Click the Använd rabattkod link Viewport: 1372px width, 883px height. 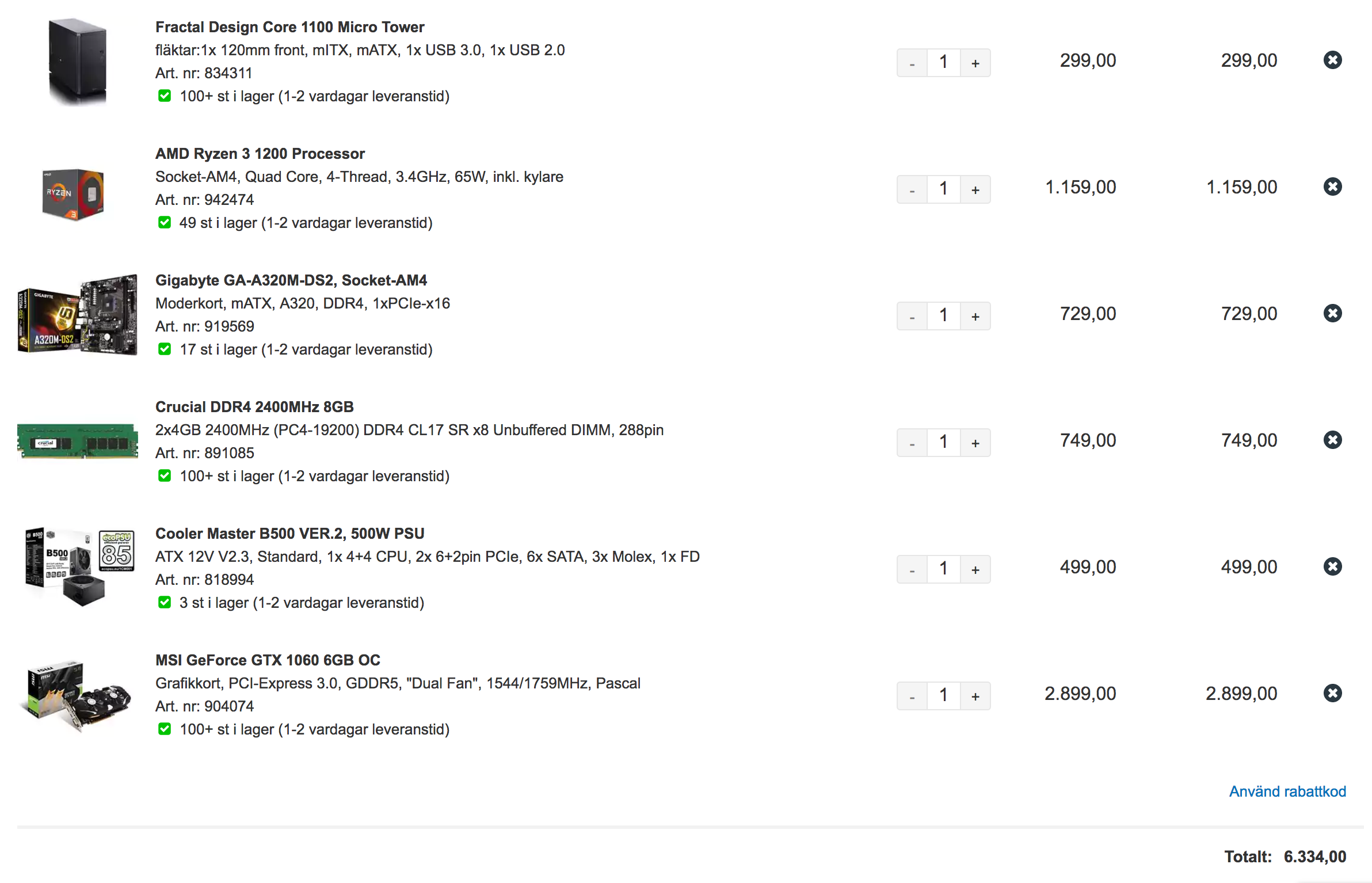coord(1287,791)
